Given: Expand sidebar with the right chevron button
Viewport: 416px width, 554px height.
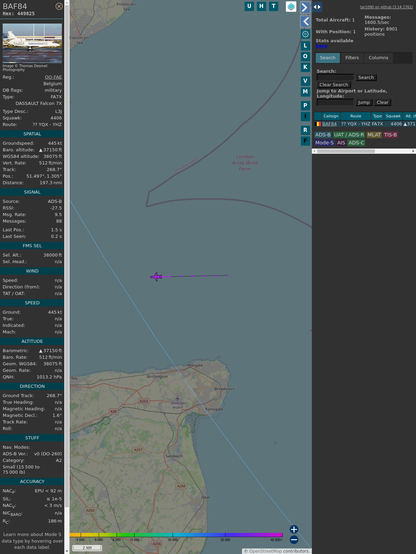Looking at the screenshot, I should 305,7.
